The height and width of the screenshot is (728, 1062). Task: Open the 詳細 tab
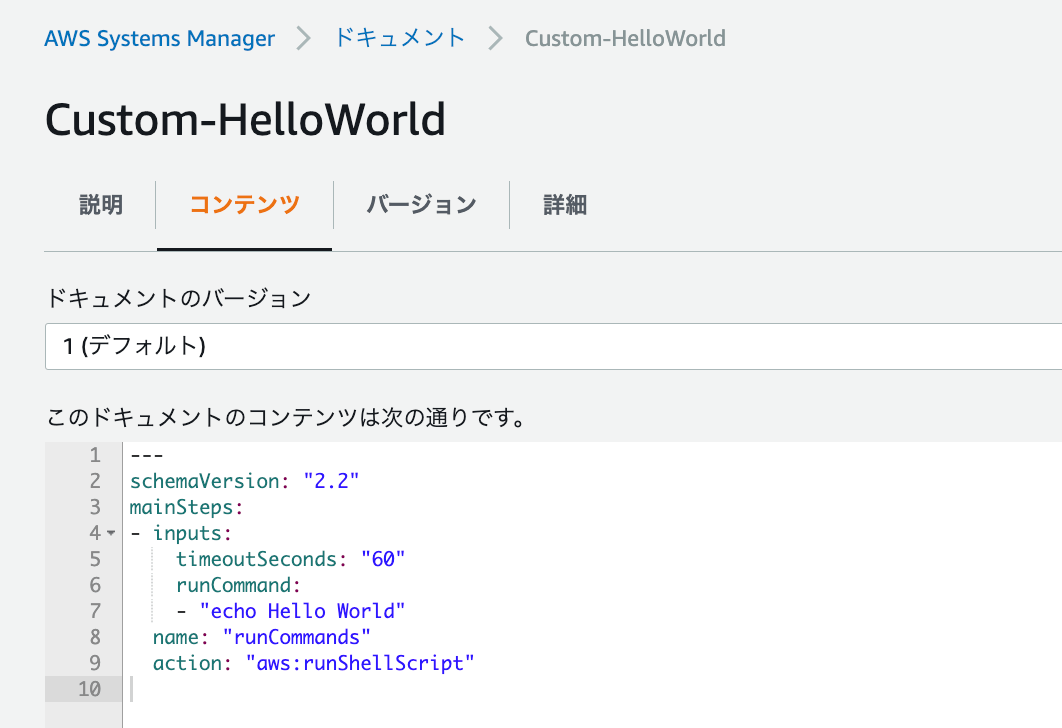pyautogui.click(x=565, y=205)
